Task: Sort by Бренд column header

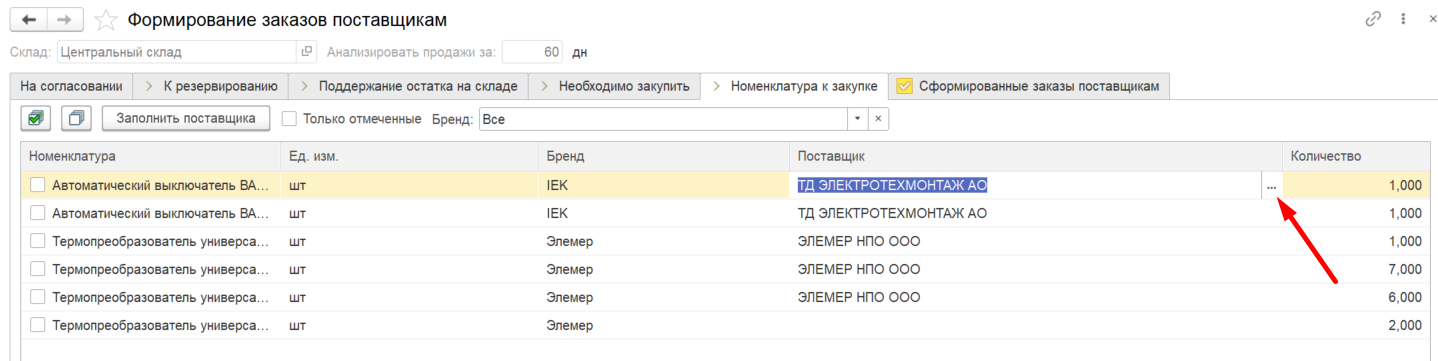Action: 664,157
